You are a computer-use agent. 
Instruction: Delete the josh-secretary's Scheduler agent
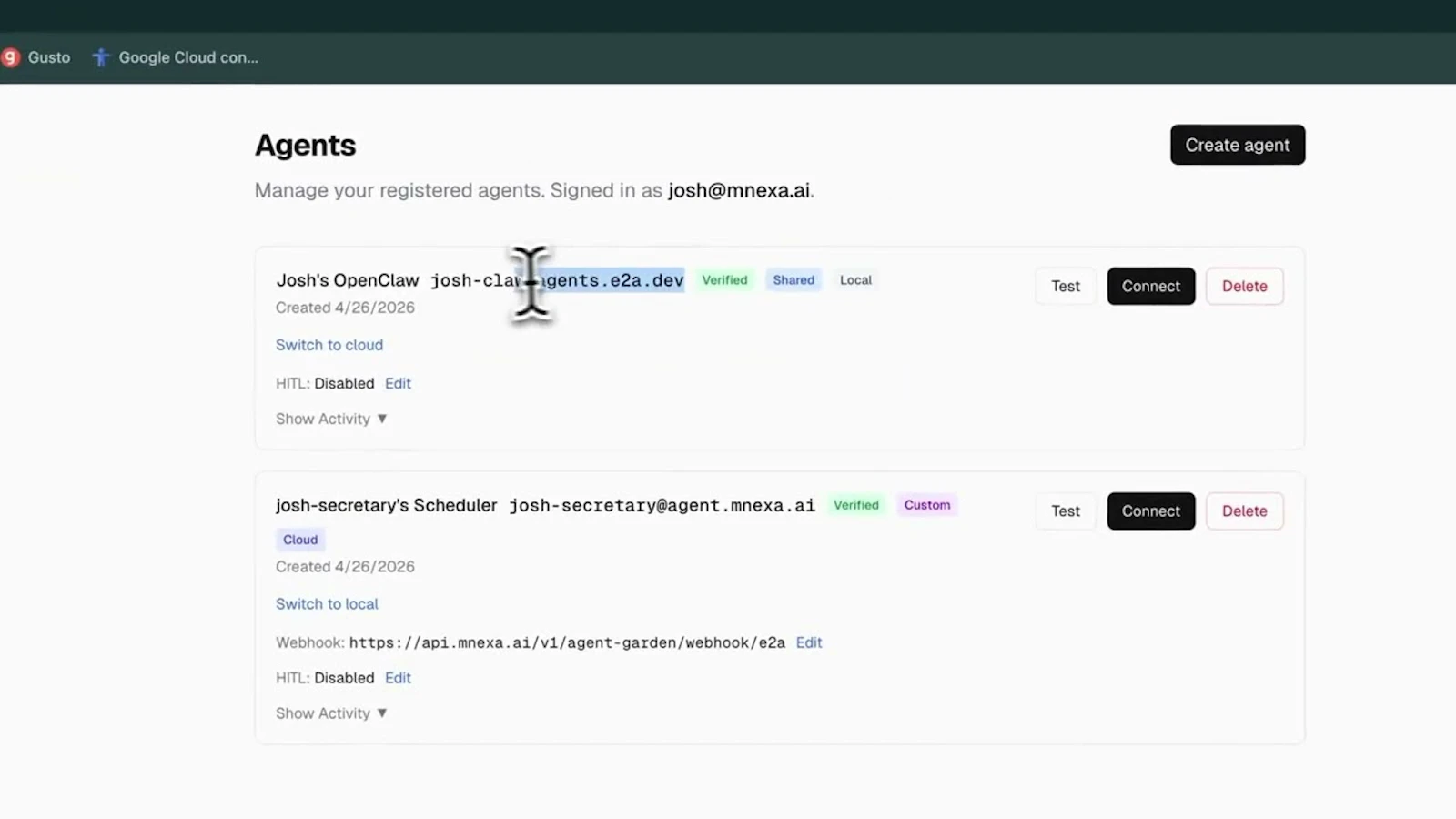(x=1245, y=511)
